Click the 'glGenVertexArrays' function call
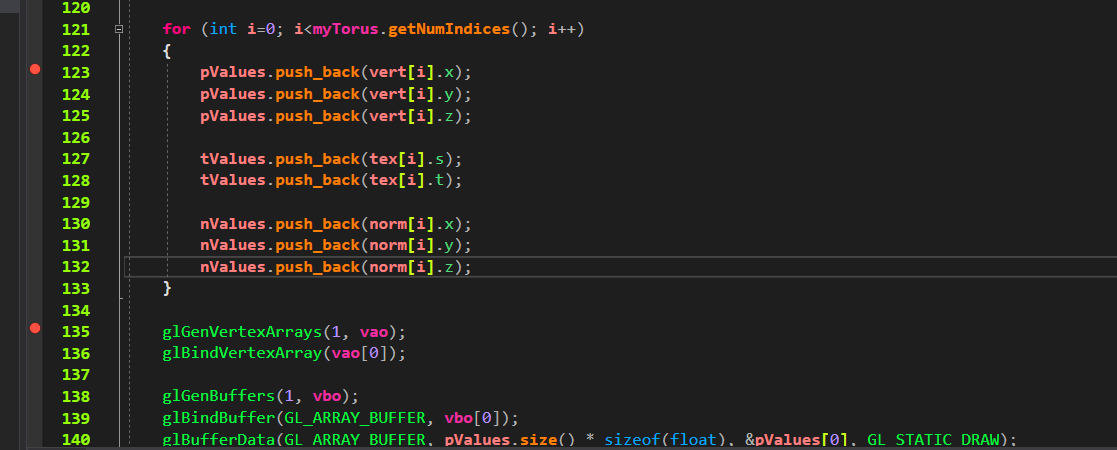Image resolution: width=1117 pixels, height=450 pixels. 242,332
